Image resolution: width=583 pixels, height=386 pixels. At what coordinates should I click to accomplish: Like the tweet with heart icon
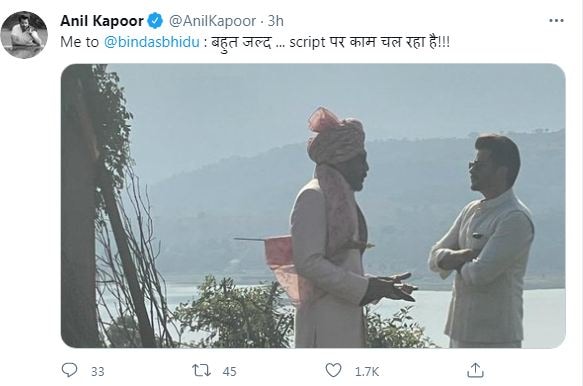(333, 370)
